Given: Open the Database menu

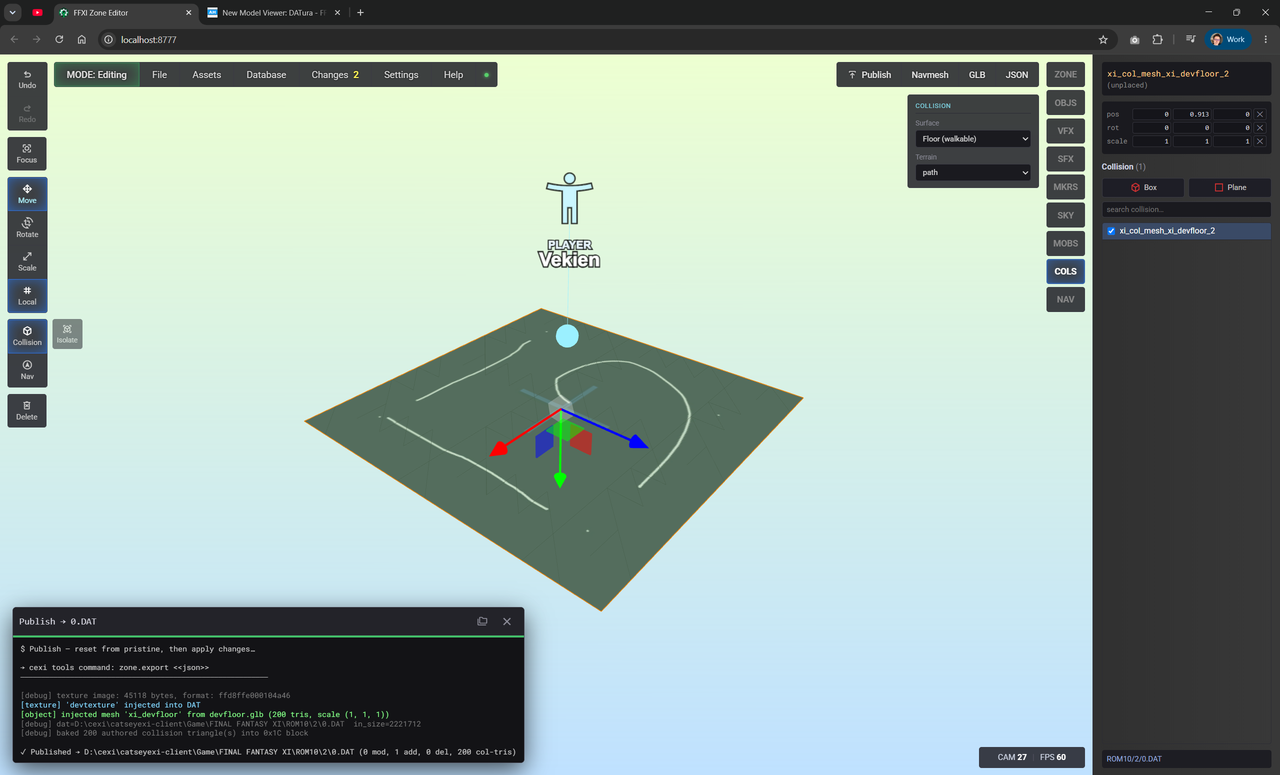Looking at the screenshot, I should click(266, 75).
